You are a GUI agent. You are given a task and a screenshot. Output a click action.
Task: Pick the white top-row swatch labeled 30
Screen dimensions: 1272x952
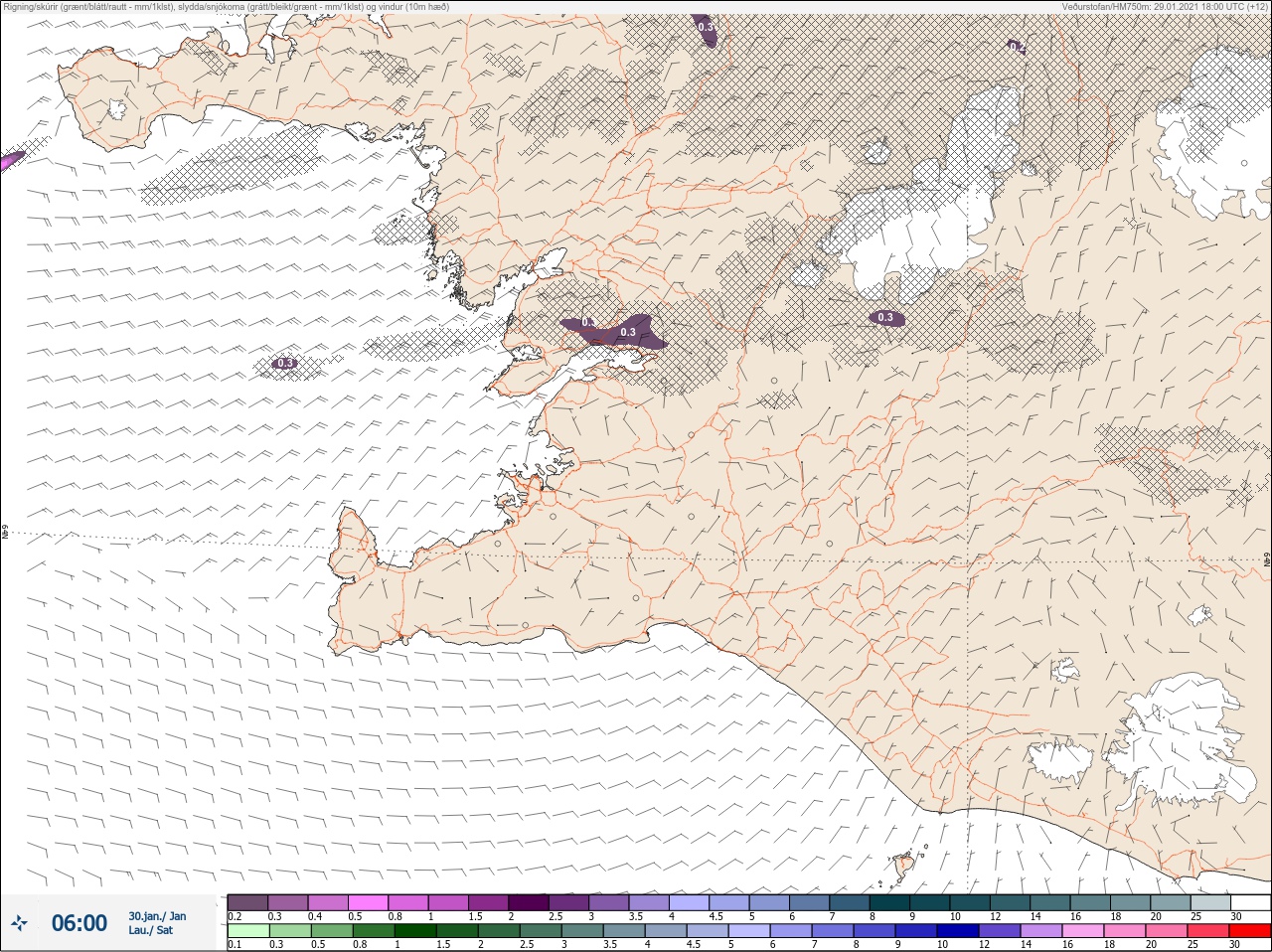1250,902
